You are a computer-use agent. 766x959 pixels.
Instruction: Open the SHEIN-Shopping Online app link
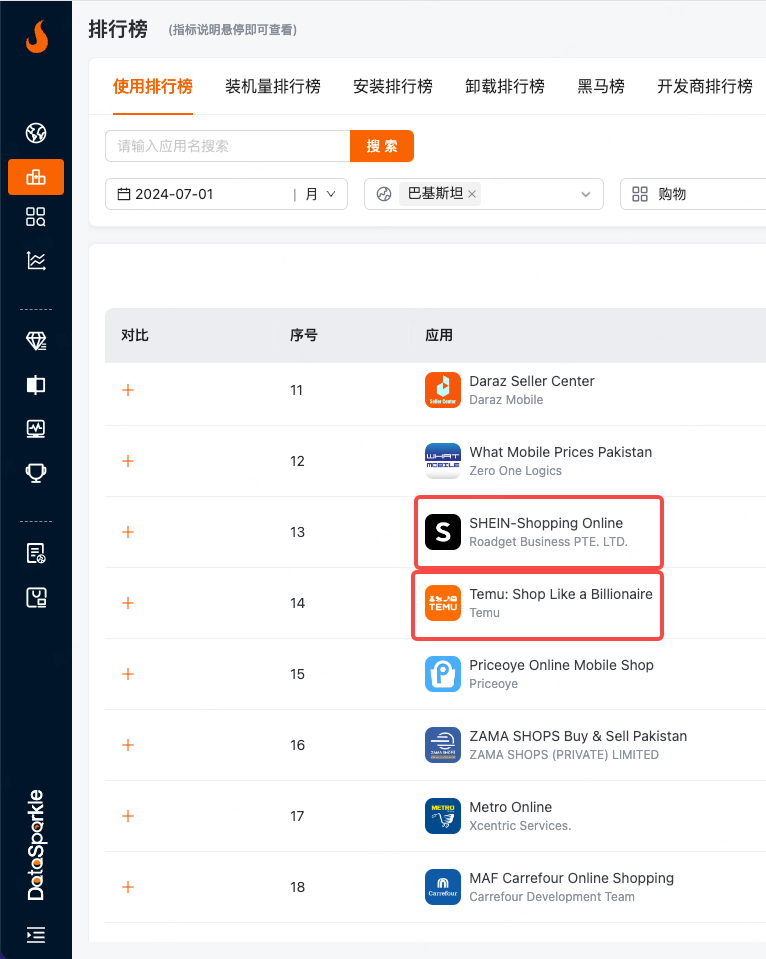(x=546, y=523)
